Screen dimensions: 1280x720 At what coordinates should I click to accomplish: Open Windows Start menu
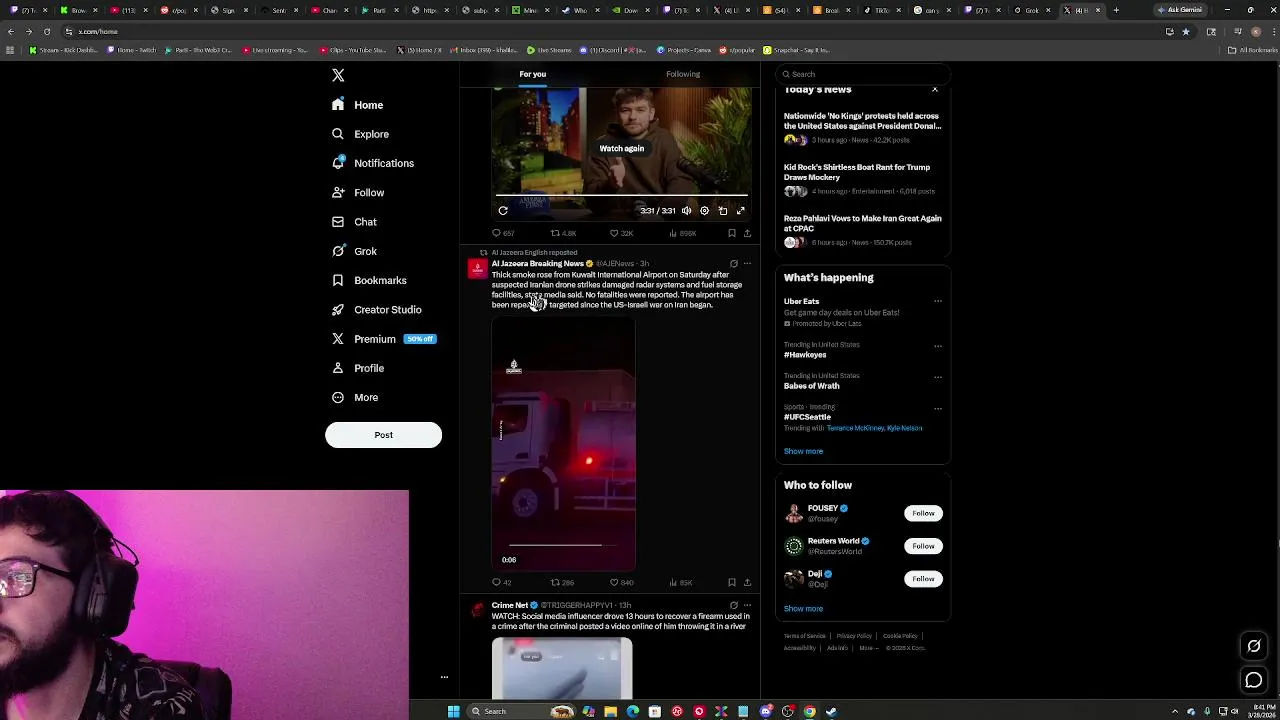453,711
